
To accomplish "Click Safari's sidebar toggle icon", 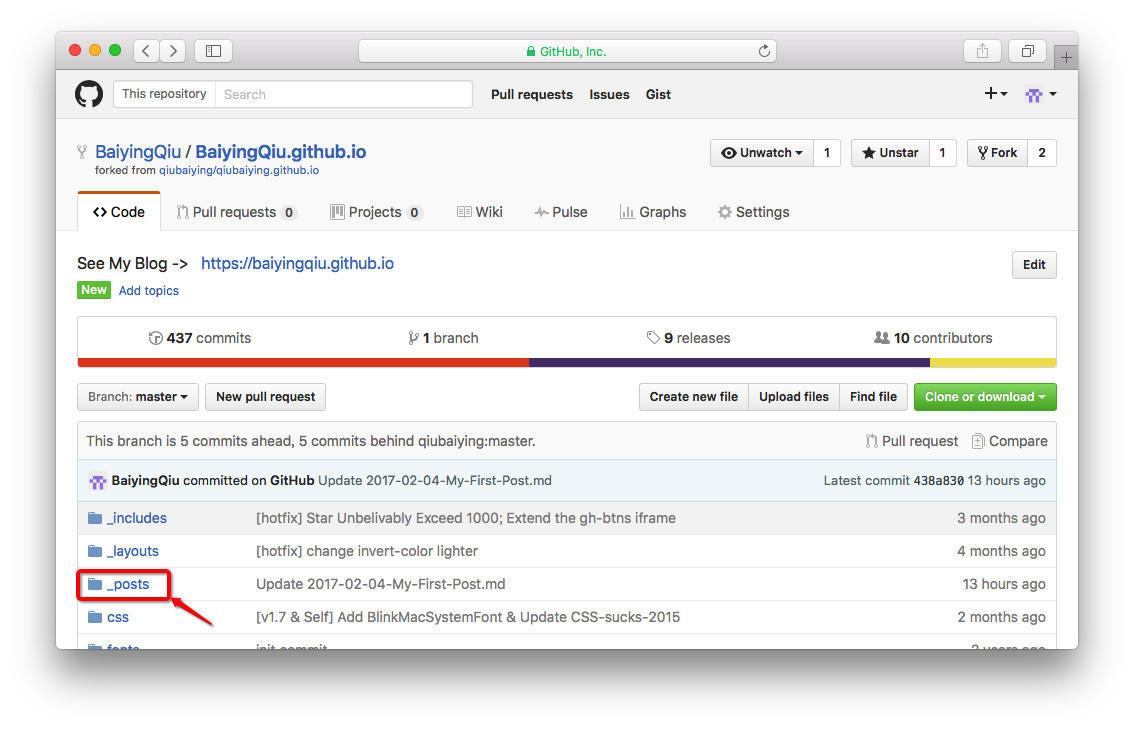I will click(213, 51).
